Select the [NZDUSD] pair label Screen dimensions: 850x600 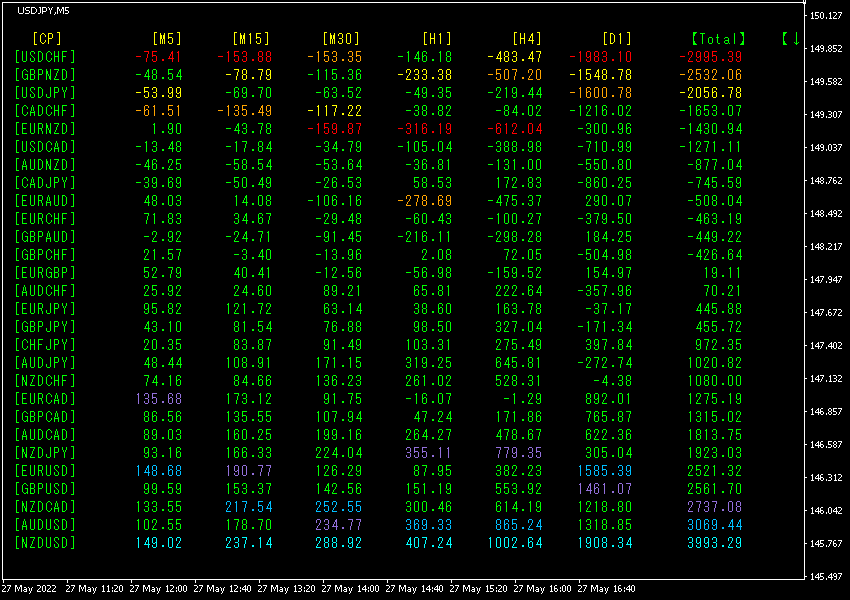click(x=45, y=543)
